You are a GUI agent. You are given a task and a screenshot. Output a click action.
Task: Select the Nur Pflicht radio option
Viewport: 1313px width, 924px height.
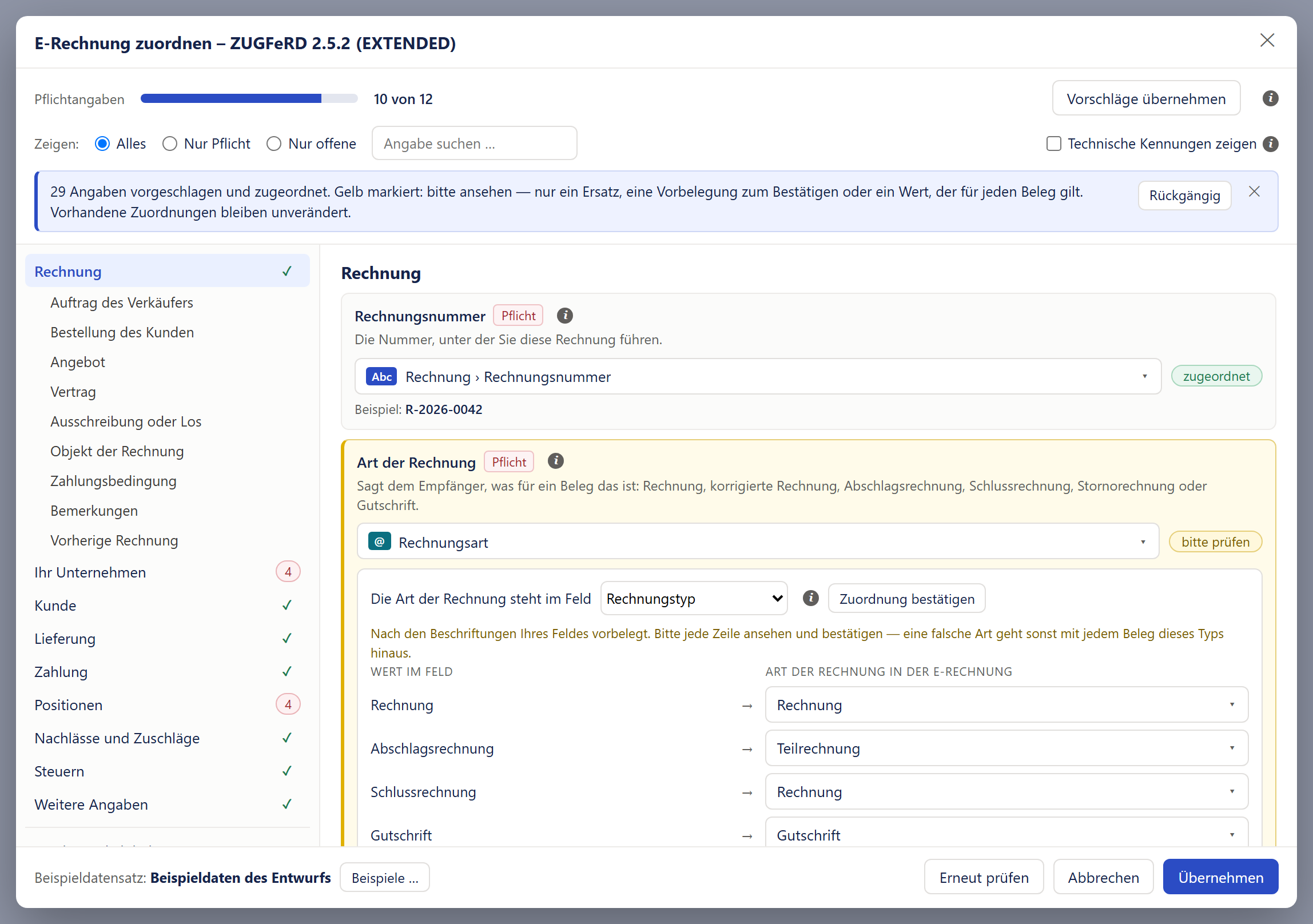(170, 144)
